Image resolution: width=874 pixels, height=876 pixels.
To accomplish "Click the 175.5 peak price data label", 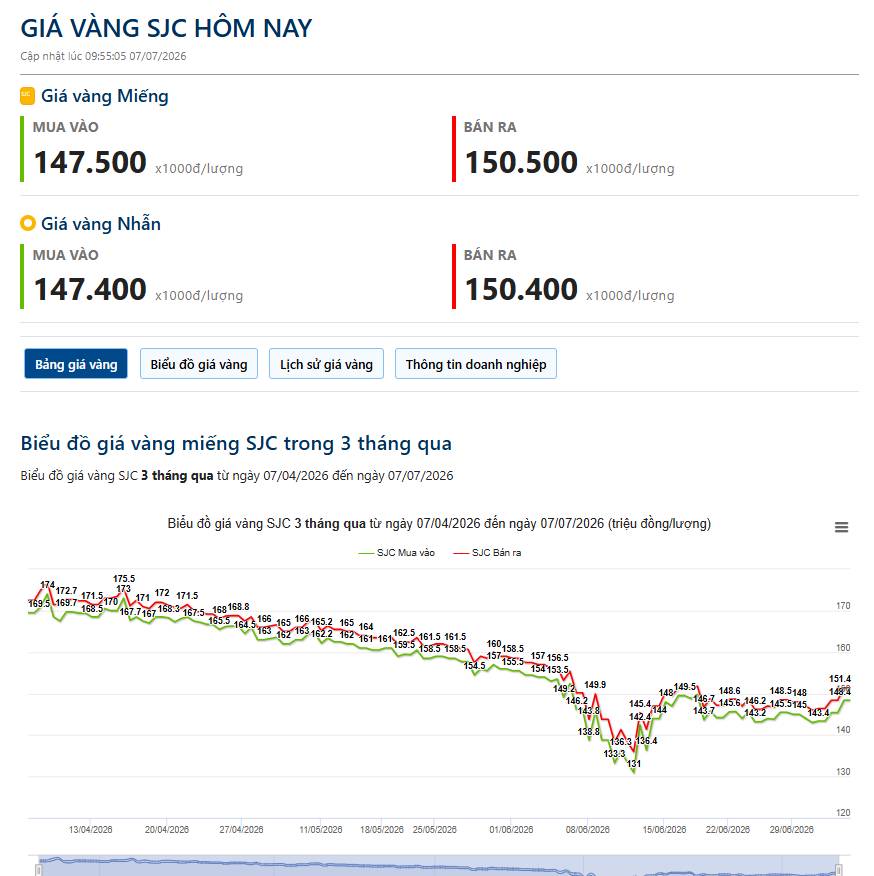I will pyautogui.click(x=124, y=579).
